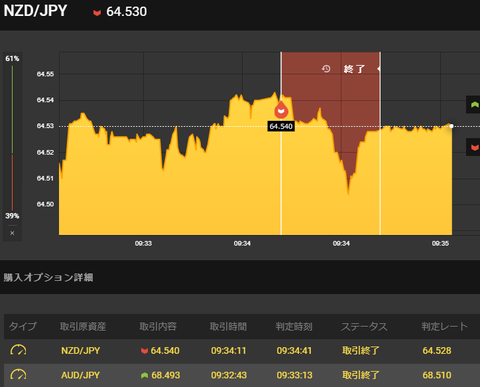
Task: Click the 09:35 time axis label
Action: click(x=440, y=244)
